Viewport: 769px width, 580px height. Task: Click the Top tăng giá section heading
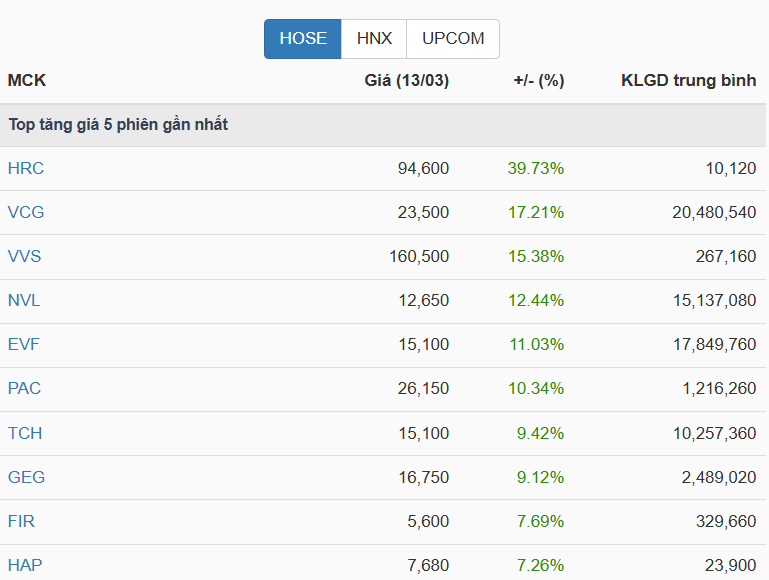tap(119, 125)
